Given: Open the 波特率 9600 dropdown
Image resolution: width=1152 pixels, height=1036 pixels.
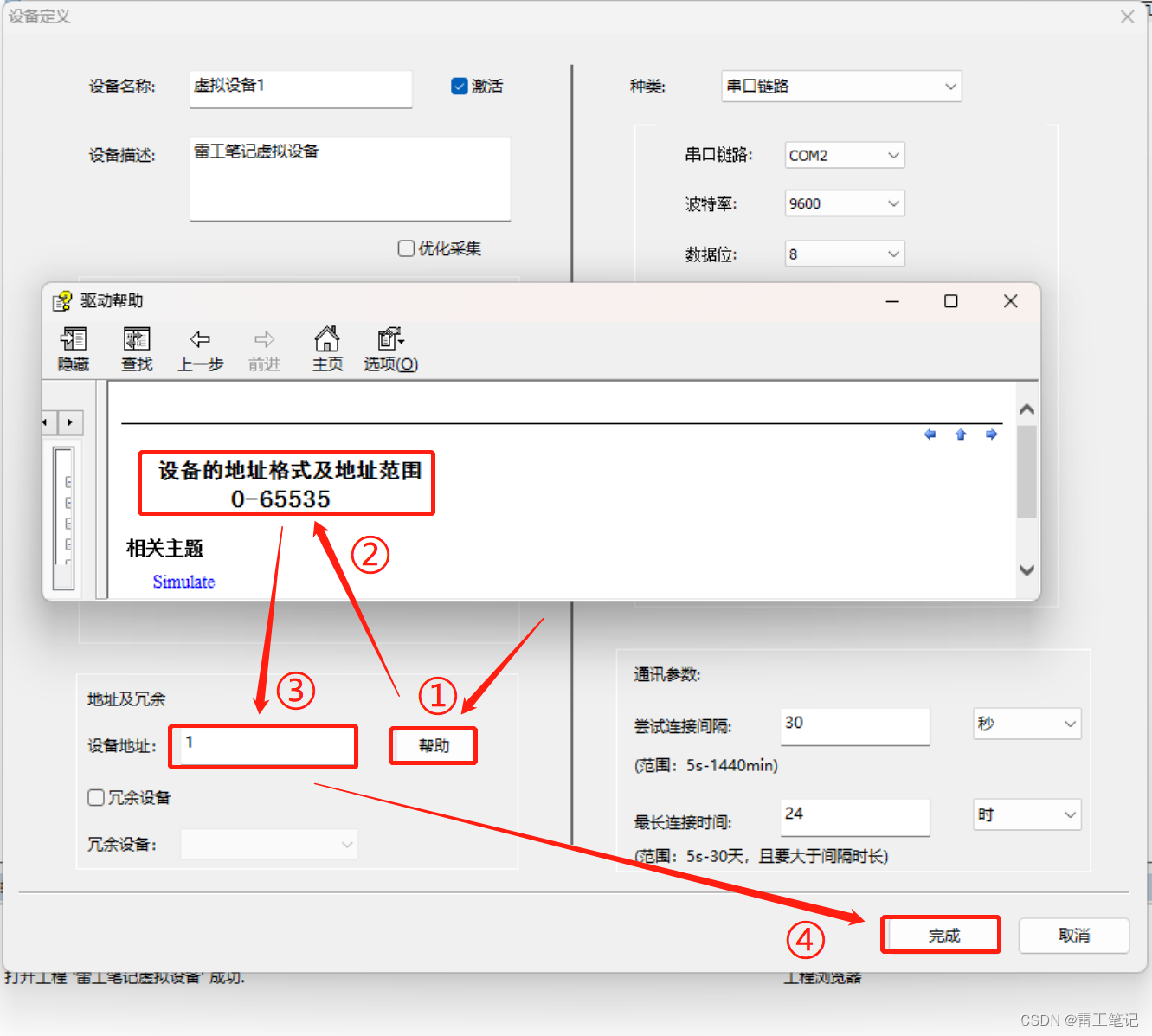Looking at the screenshot, I should tap(845, 203).
